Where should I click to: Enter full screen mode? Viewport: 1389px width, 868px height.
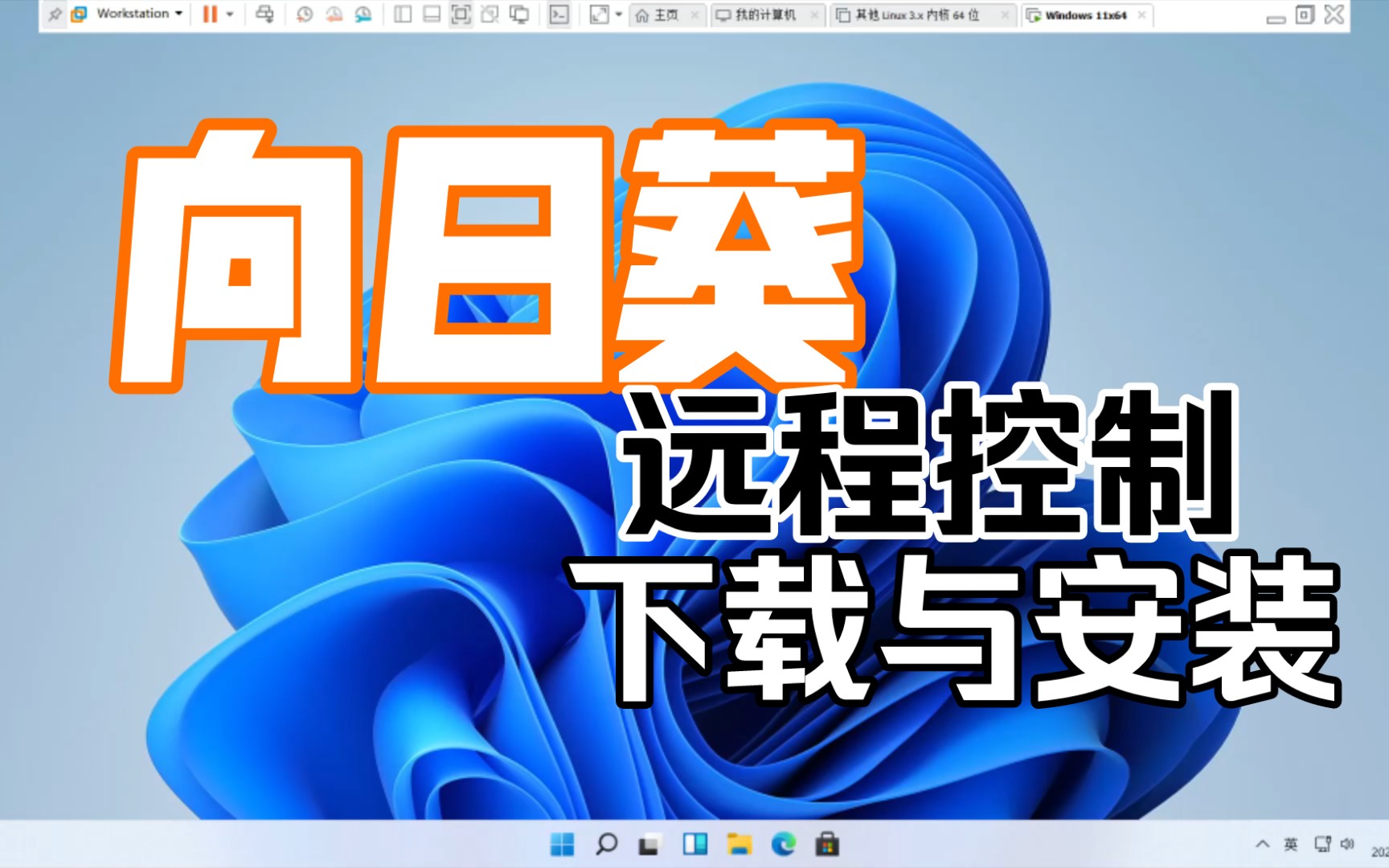coord(461,14)
